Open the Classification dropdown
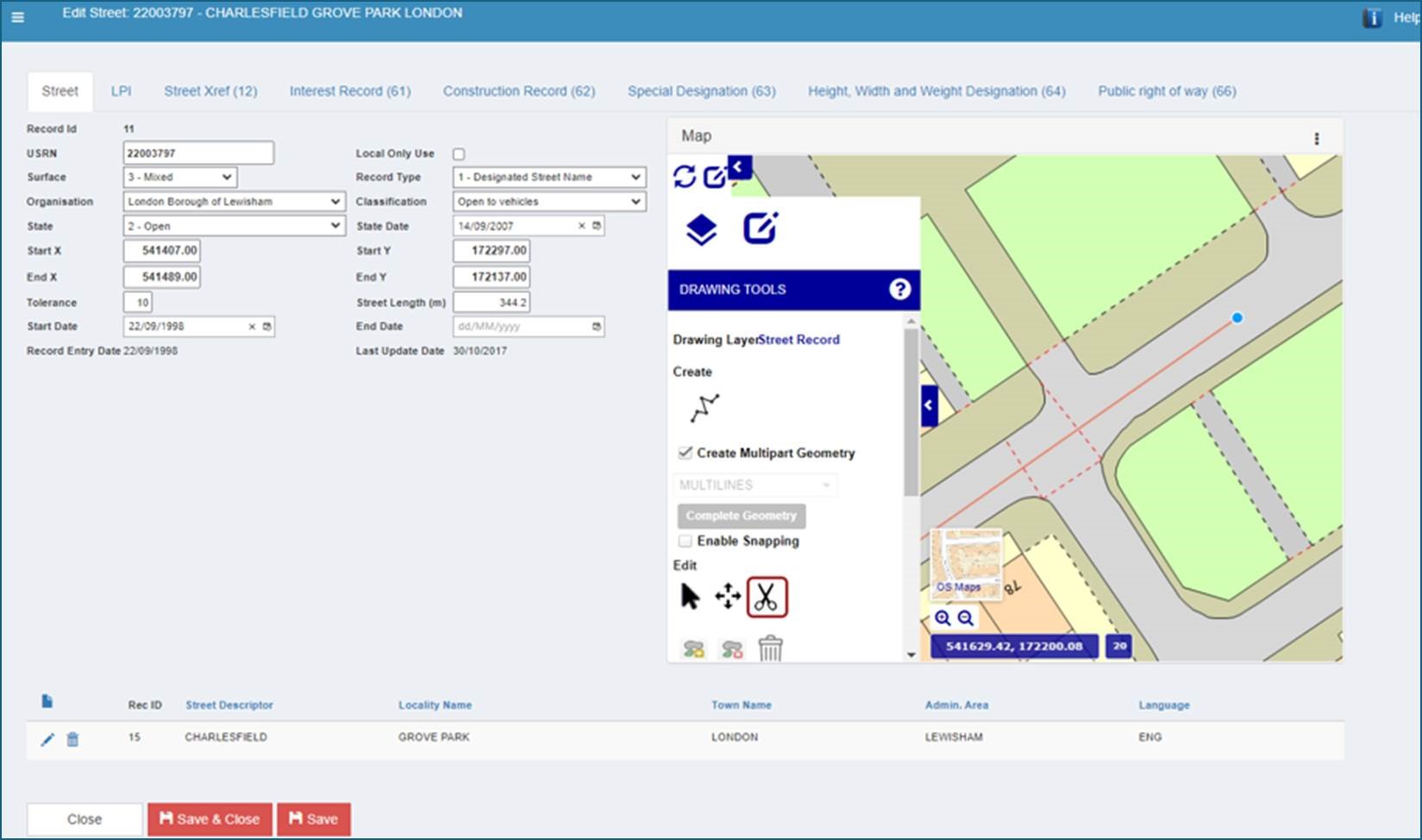This screenshot has height=840, width=1422. (x=549, y=201)
